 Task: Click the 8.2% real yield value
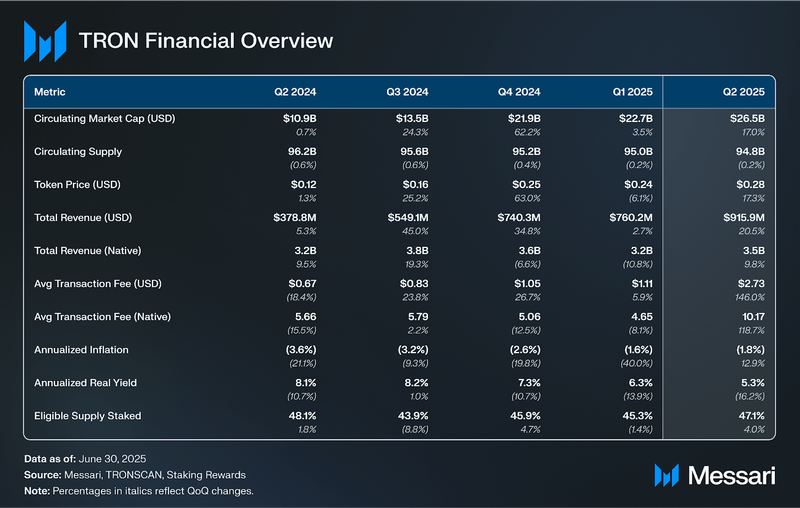pyautogui.click(x=416, y=383)
